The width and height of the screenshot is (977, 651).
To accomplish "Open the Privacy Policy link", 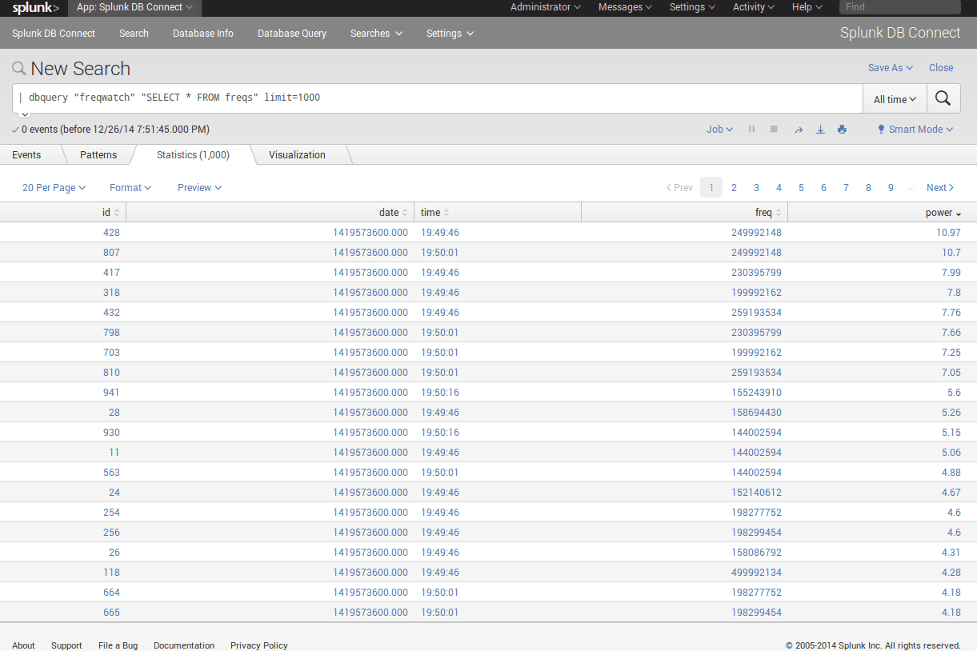I will (259, 645).
